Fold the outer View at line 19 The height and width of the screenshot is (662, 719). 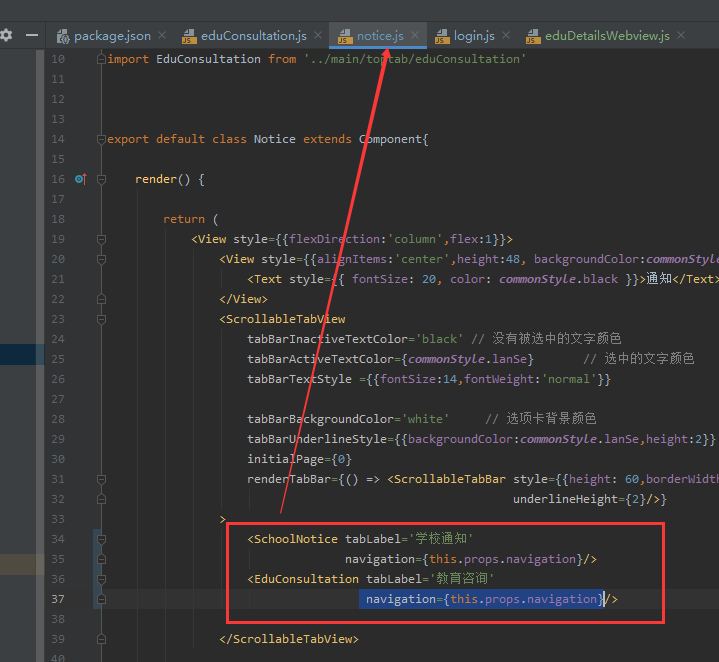pos(101,239)
